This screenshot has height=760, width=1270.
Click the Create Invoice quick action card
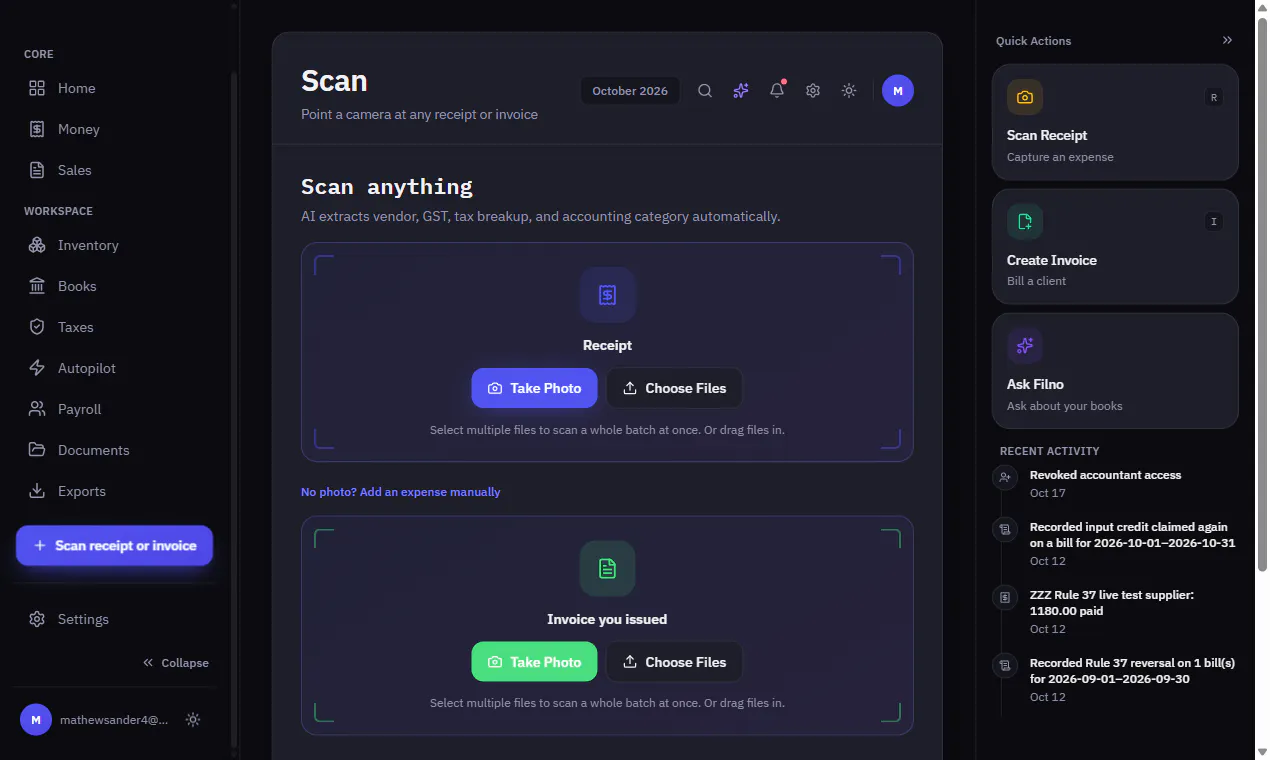tap(1115, 247)
